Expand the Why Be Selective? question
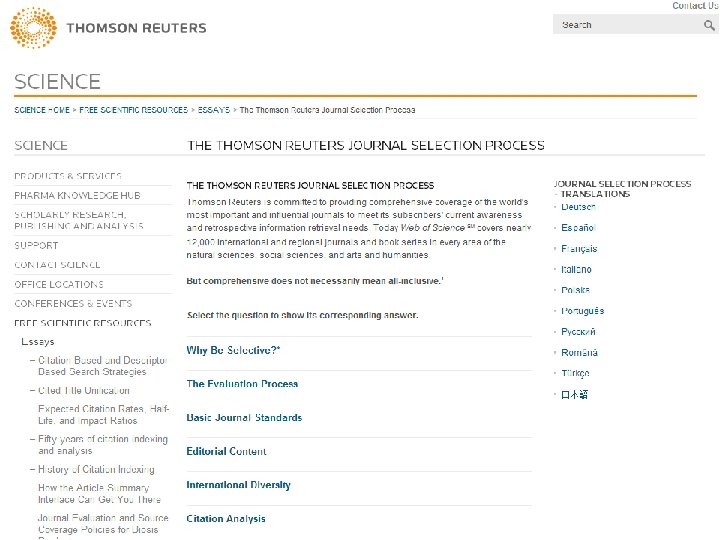720x540 pixels. [233, 350]
